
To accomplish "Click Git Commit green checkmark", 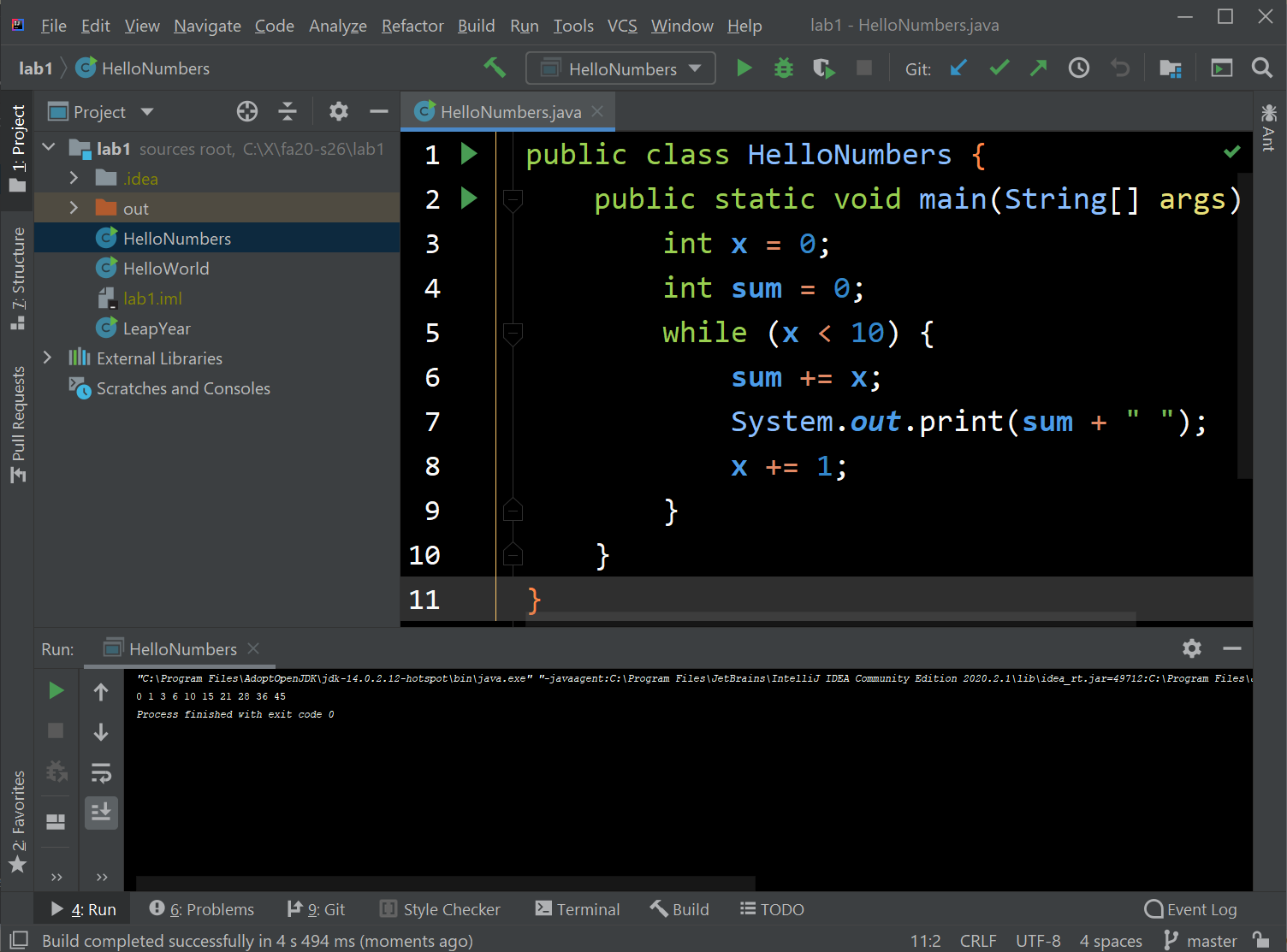I will (x=999, y=68).
